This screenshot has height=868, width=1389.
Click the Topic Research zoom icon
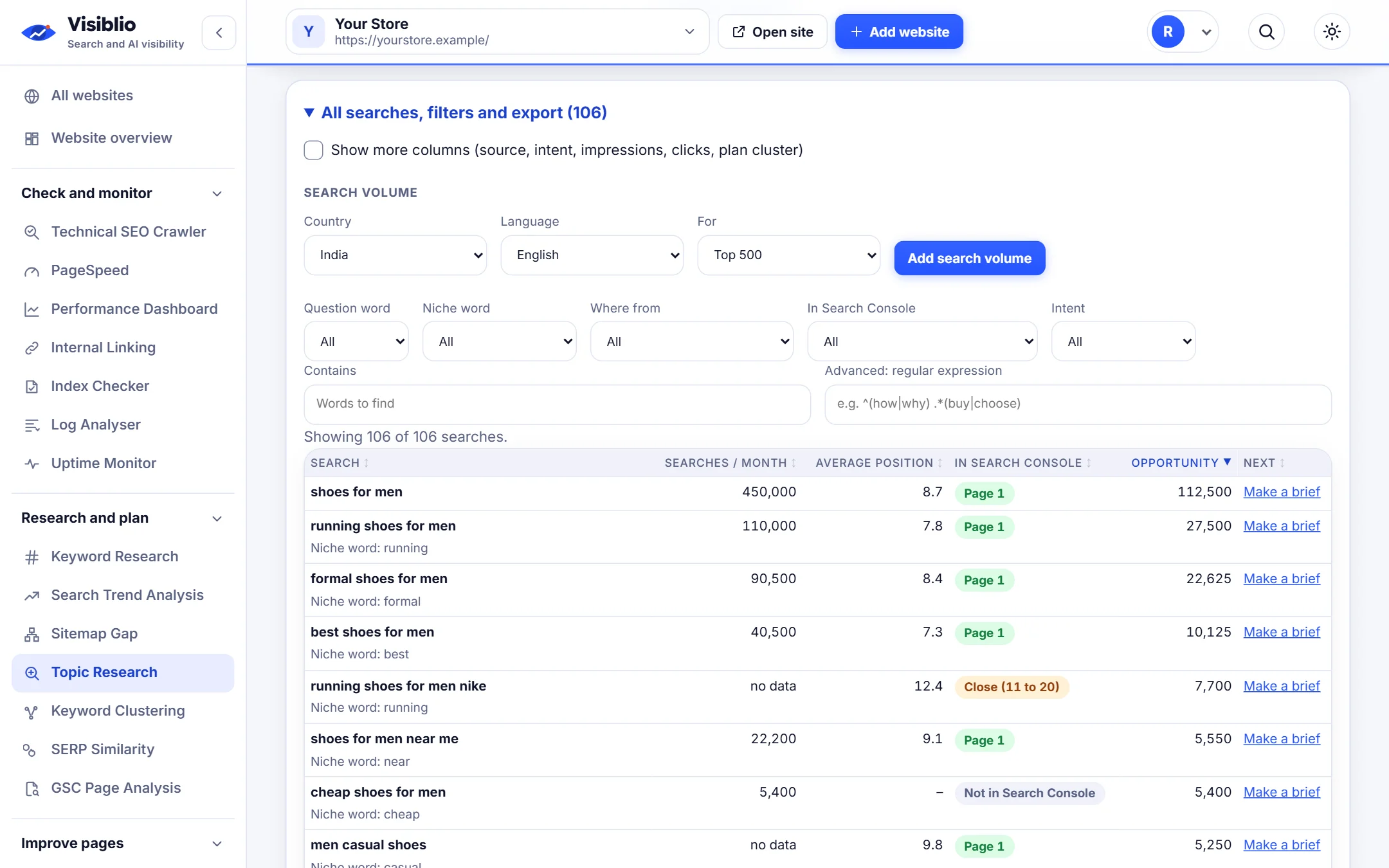32,673
